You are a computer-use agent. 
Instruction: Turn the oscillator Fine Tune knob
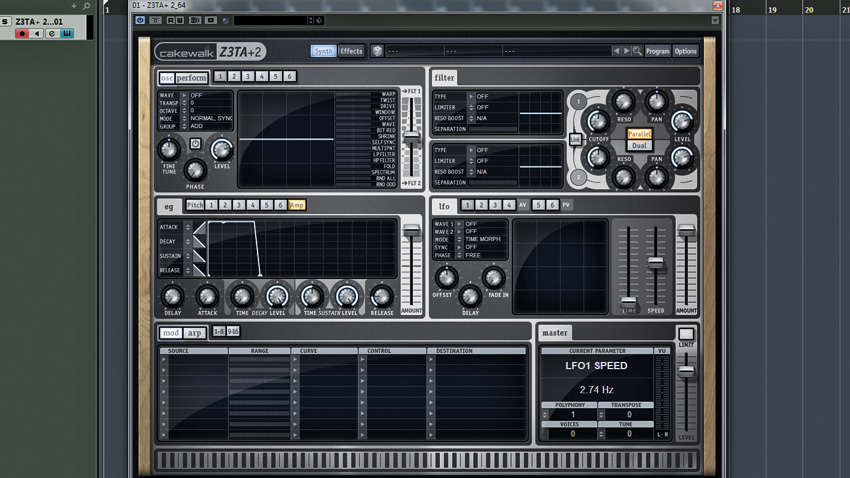point(169,149)
